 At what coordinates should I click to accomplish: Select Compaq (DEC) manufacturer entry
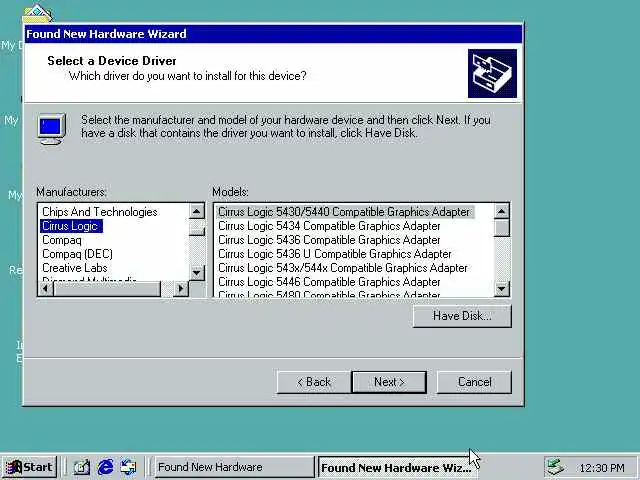tap(77, 254)
